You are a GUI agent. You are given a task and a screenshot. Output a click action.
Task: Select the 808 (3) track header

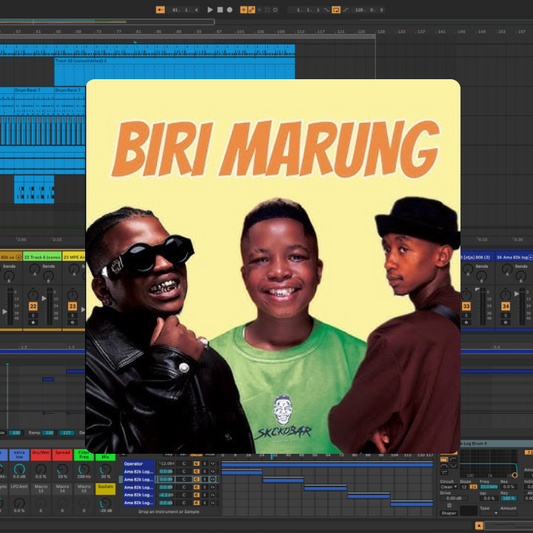point(477,257)
